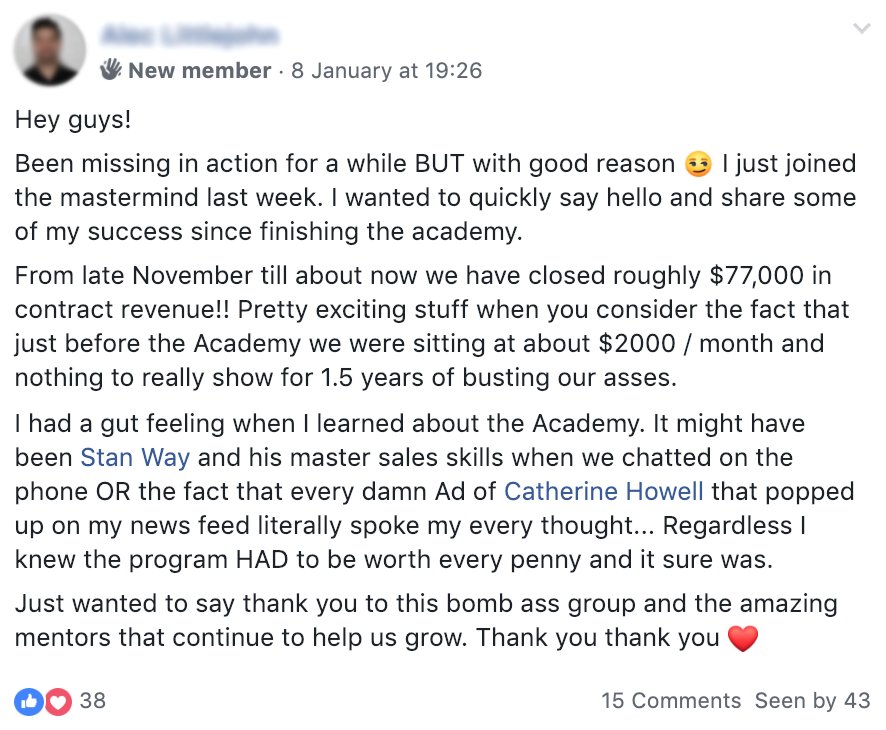Click the blue thumbs-up Like reaction icon
Image resolution: width=886 pixels, height=730 pixels.
click(29, 701)
